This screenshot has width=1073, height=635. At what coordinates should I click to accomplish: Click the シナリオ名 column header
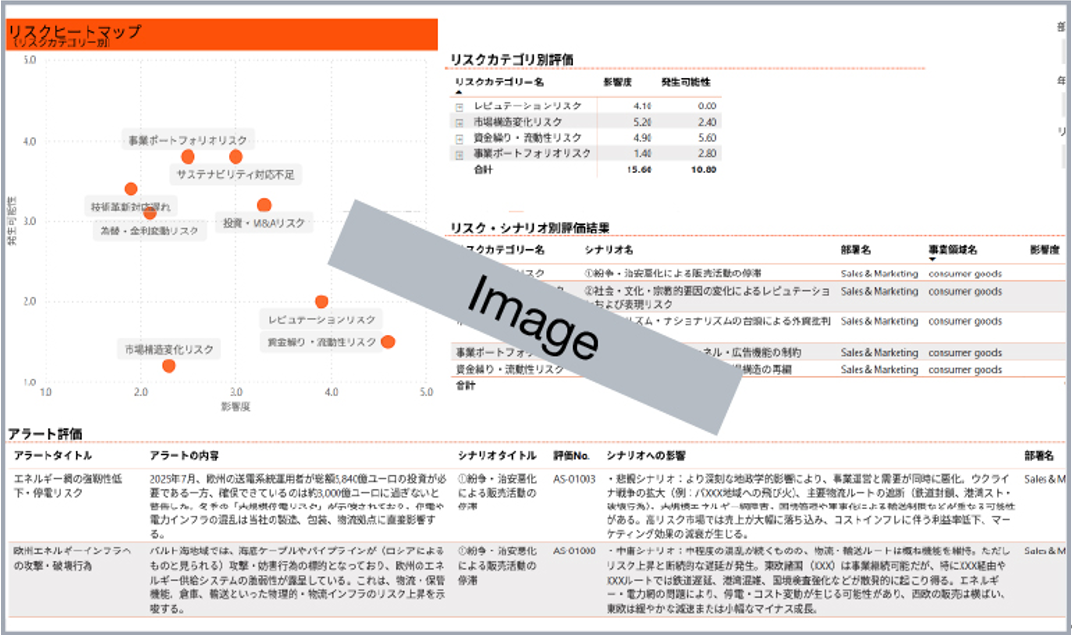608,249
